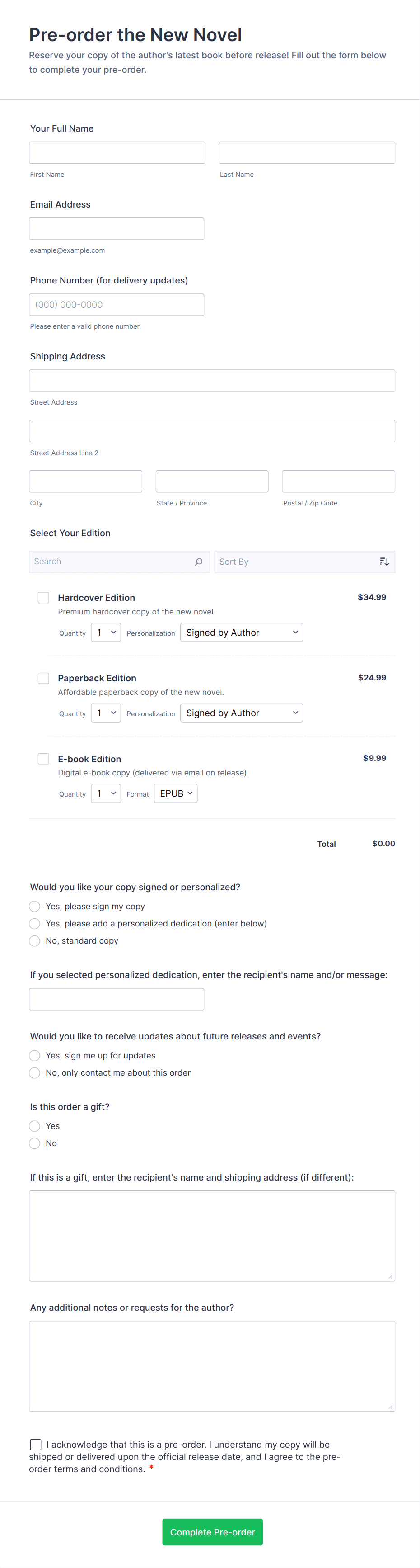This screenshot has height=1568, width=420.
Task: Select the Paperback Edition checkbox
Action: click(x=44, y=678)
